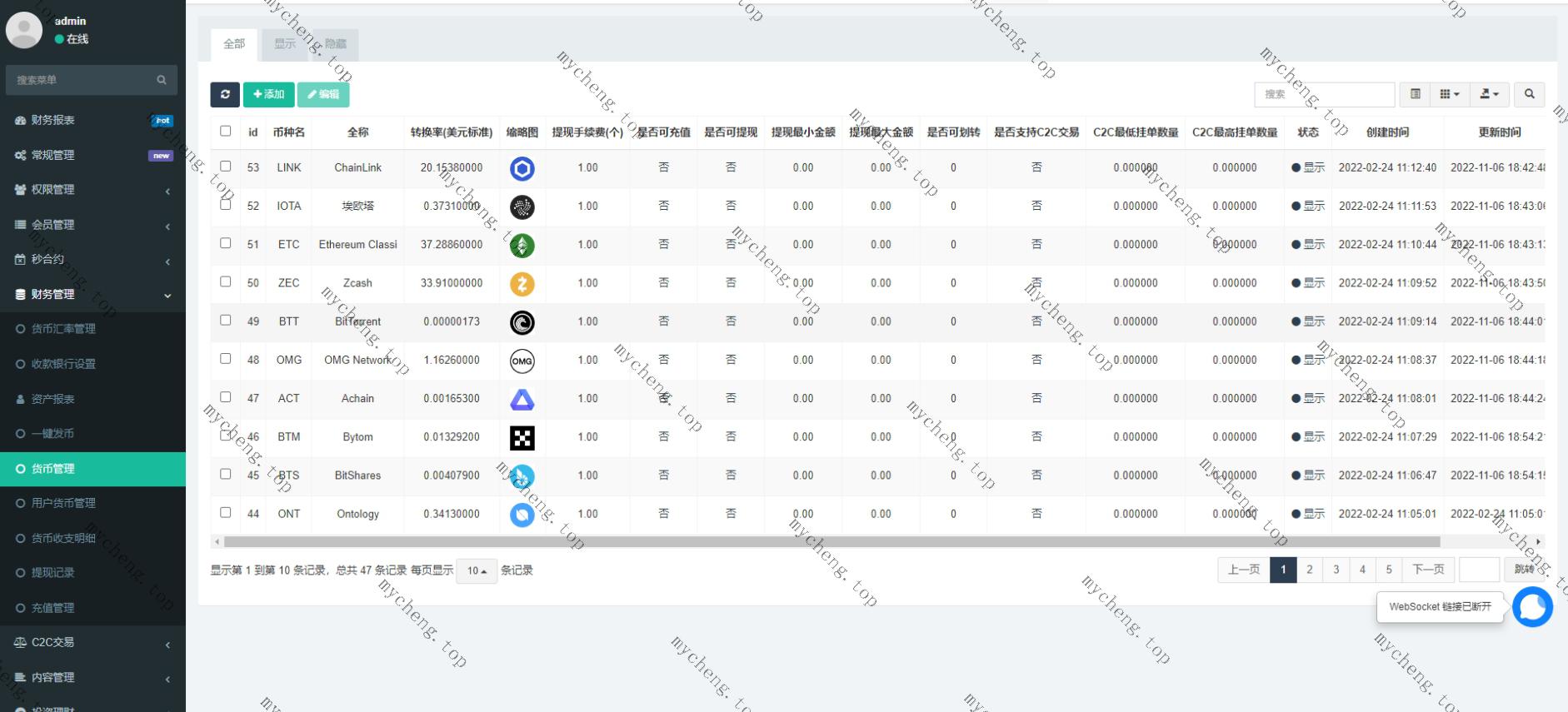Click the page number jump input
The width and height of the screenshot is (1568, 712).
(1480, 570)
